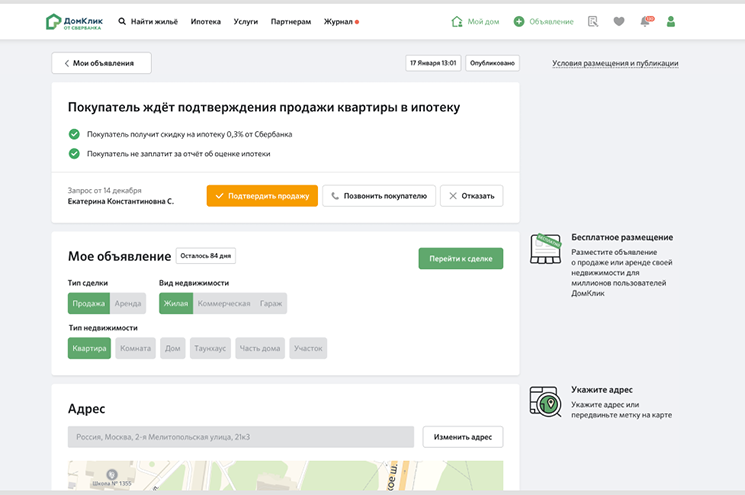Screen dimensions: 745x495
Task: Open the Журнал menu item
Action: tap(338, 21)
